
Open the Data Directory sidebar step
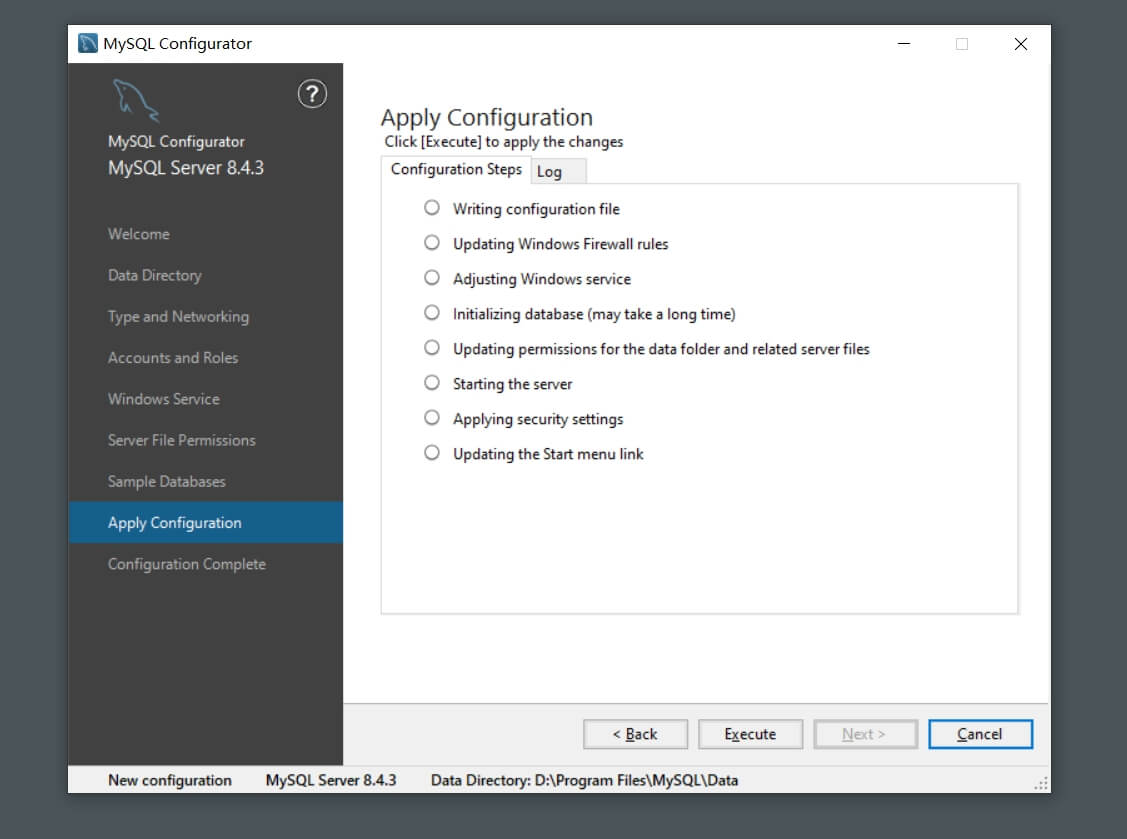point(155,275)
